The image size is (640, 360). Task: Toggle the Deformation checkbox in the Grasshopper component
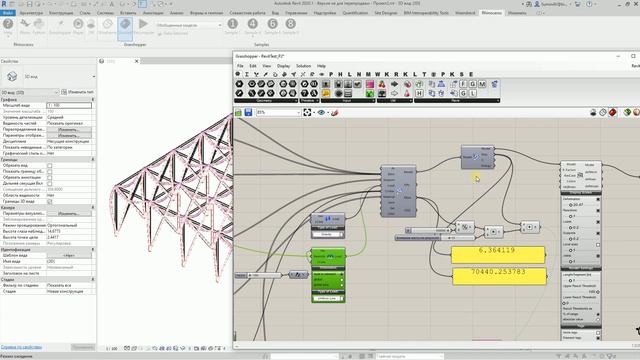(598, 199)
